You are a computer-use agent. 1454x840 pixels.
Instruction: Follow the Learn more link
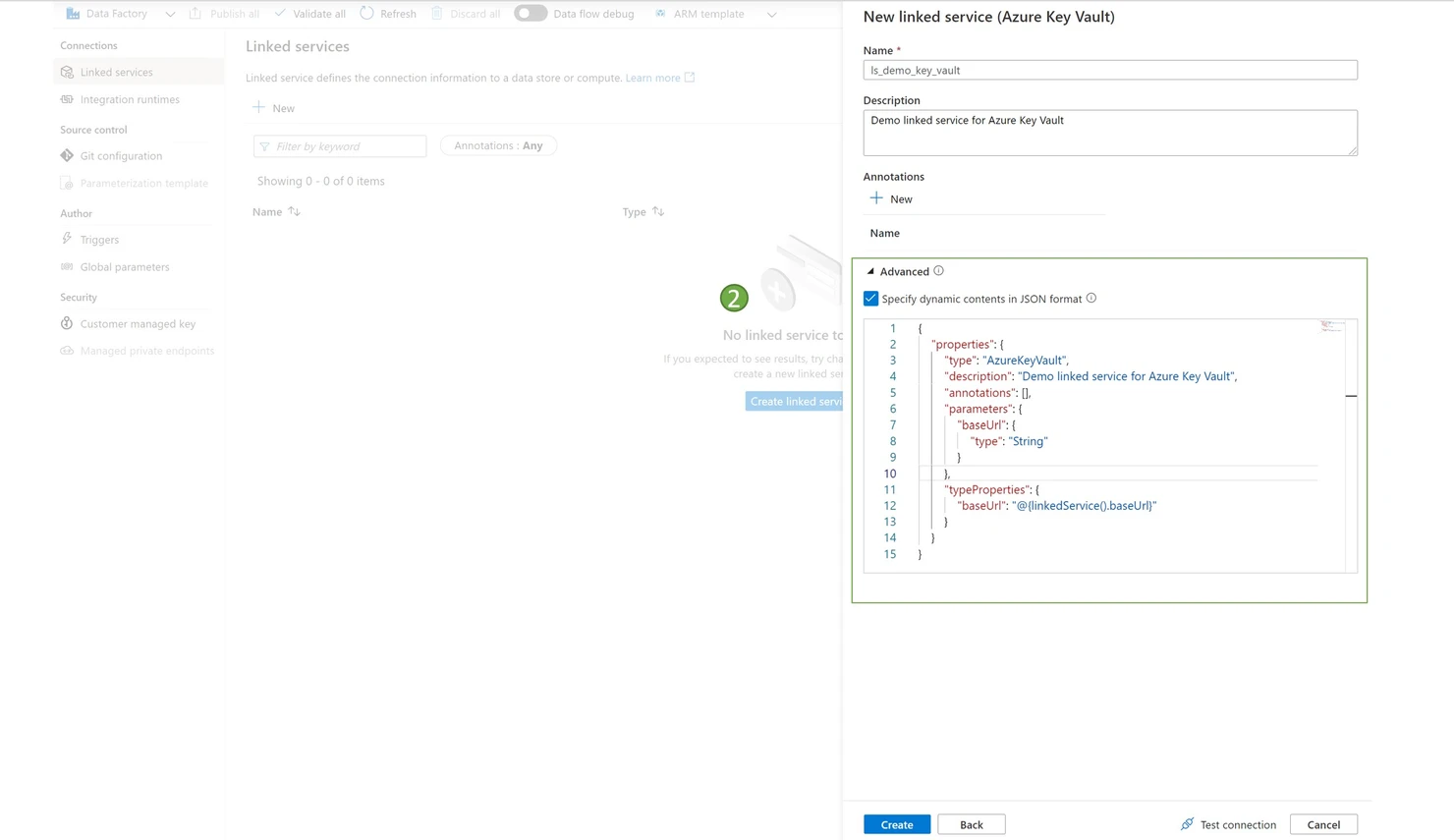point(652,78)
